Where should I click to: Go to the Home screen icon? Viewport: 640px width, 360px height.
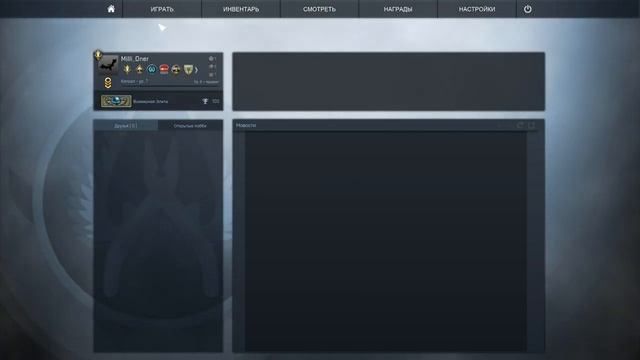pyautogui.click(x=111, y=9)
